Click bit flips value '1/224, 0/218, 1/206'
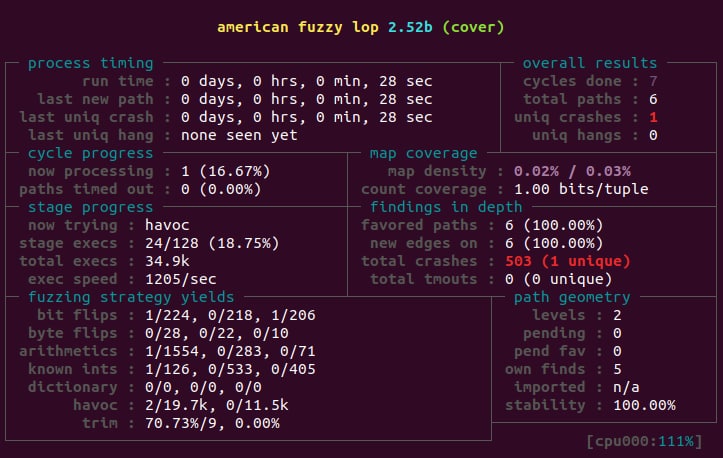The image size is (723, 458). [230, 315]
